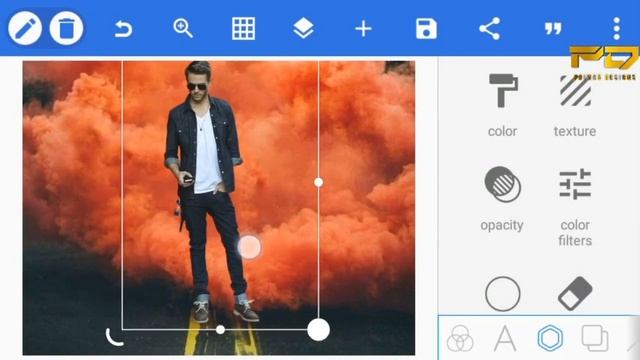Click the 'color' label text
Viewport: 640px width, 360px height.
tap(502, 131)
